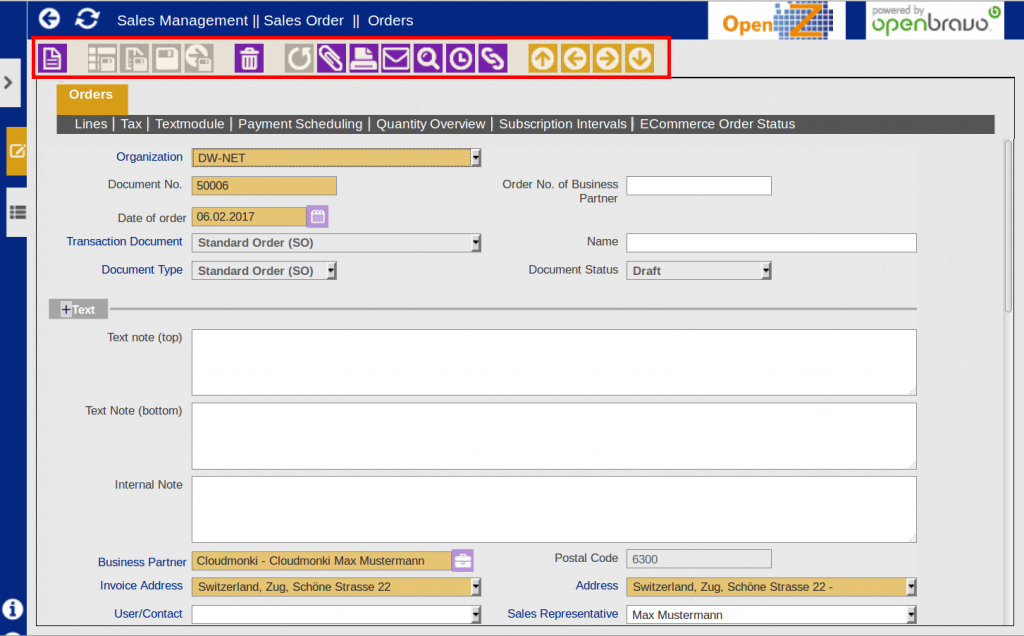Screen dimensions: 1024x636
Task: Click the Invoice Address label link
Action: pyautogui.click(x=141, y=586)
